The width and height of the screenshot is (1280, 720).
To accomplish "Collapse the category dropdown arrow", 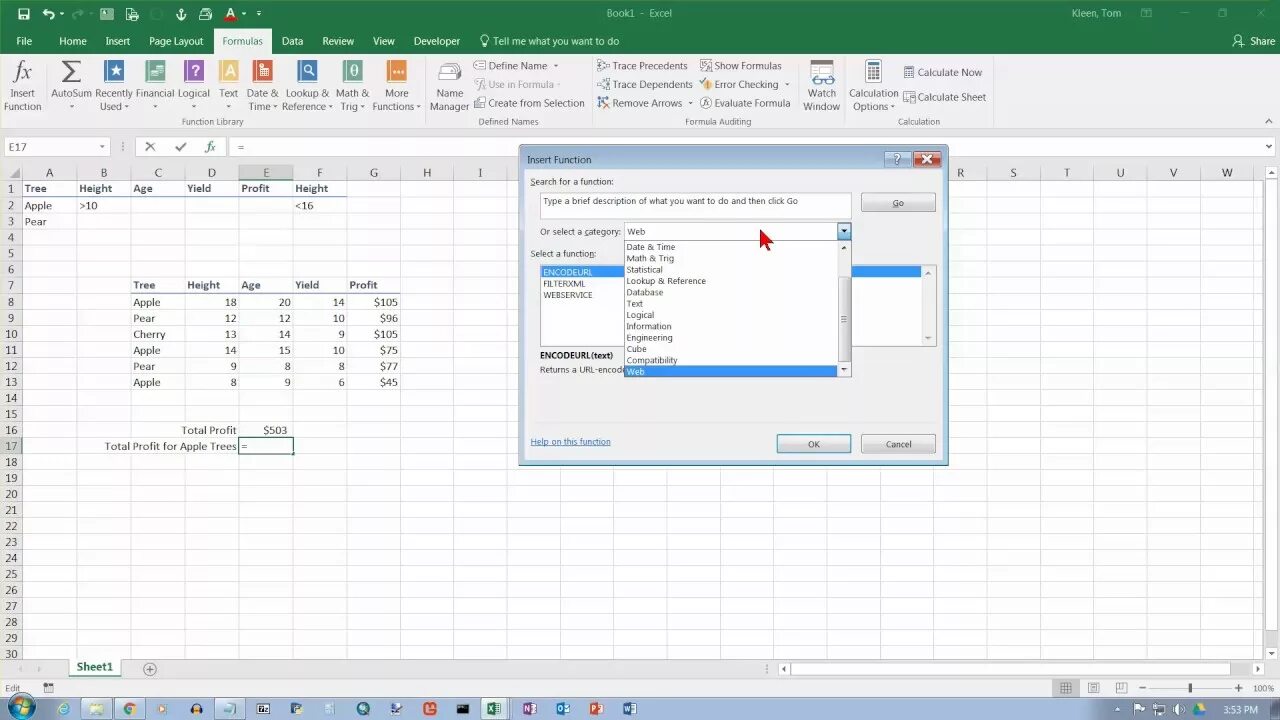I will [x=844, y=232].
